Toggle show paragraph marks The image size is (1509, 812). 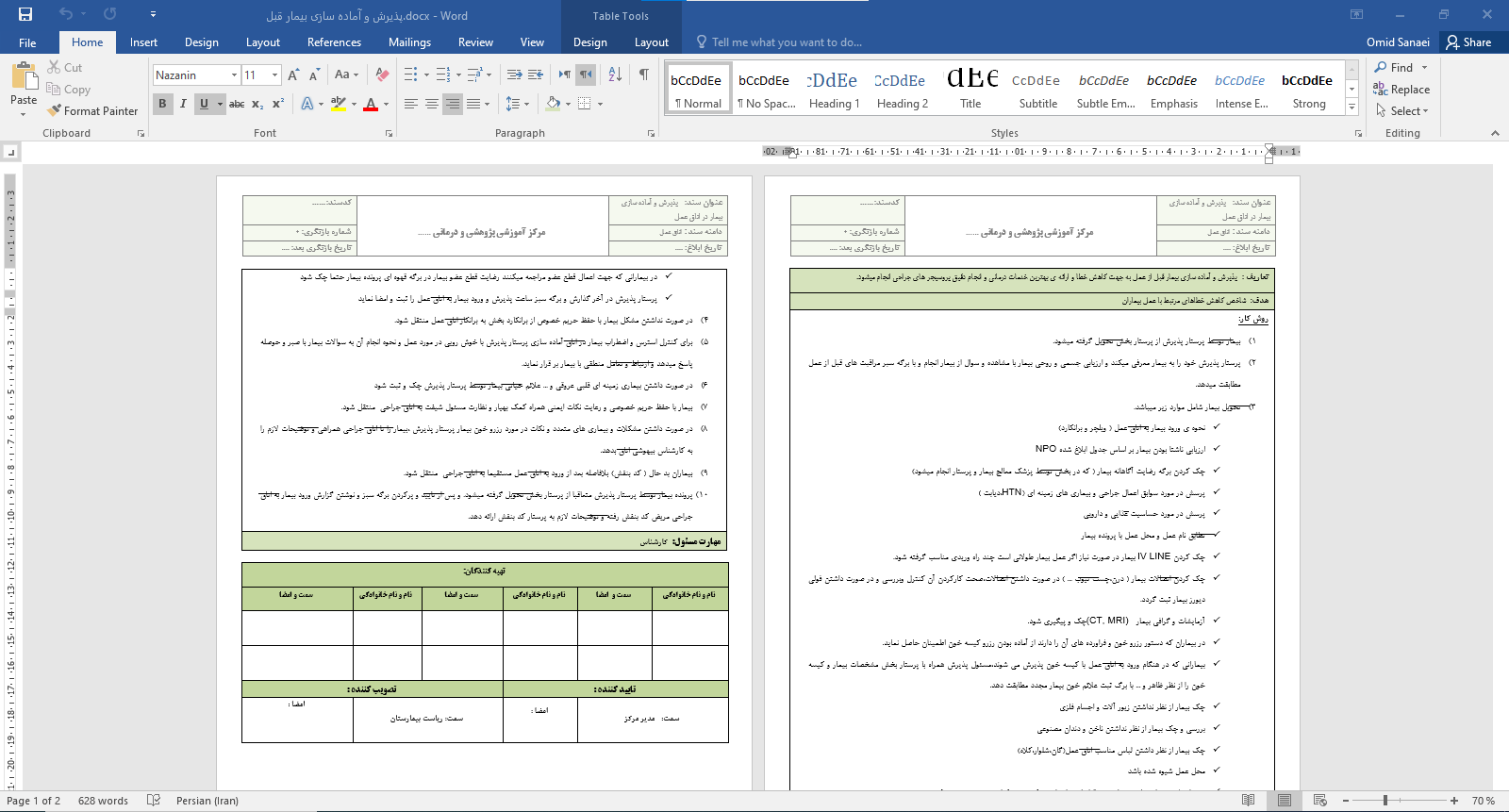[644, 75]
